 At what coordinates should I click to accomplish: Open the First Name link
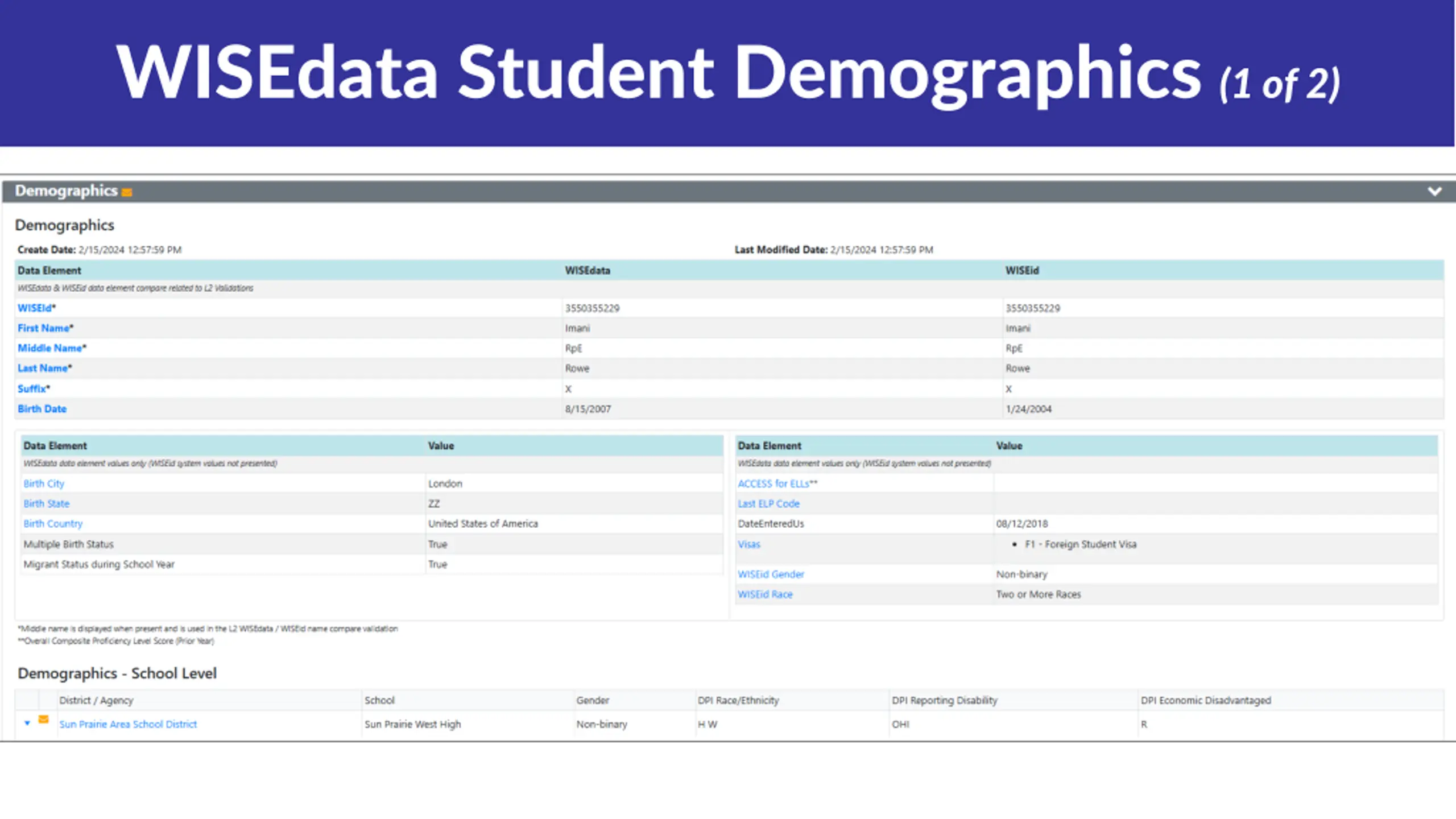43,328
